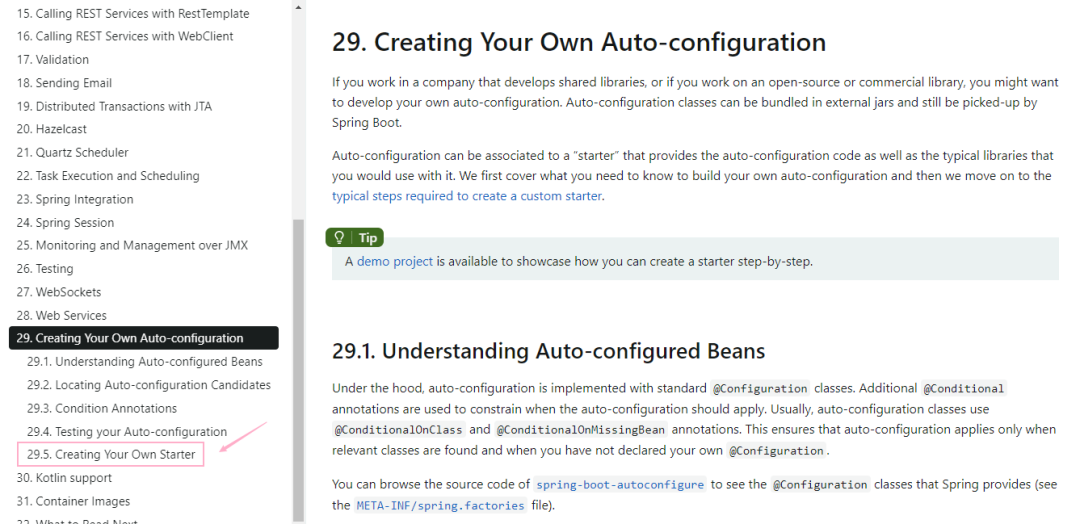Open 24. Spring Session section
Image resolution: width=1080 pixels, height=524 pixels.
coord(65,222)
